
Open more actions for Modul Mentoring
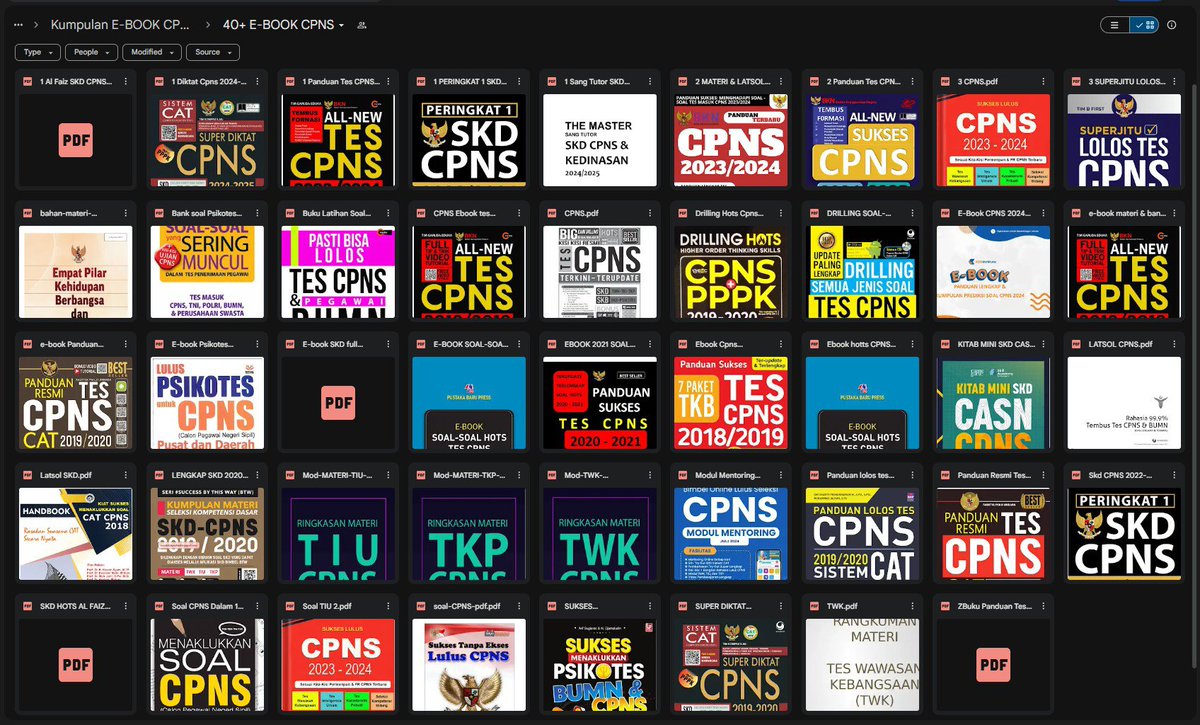click(x=780, y=475)
